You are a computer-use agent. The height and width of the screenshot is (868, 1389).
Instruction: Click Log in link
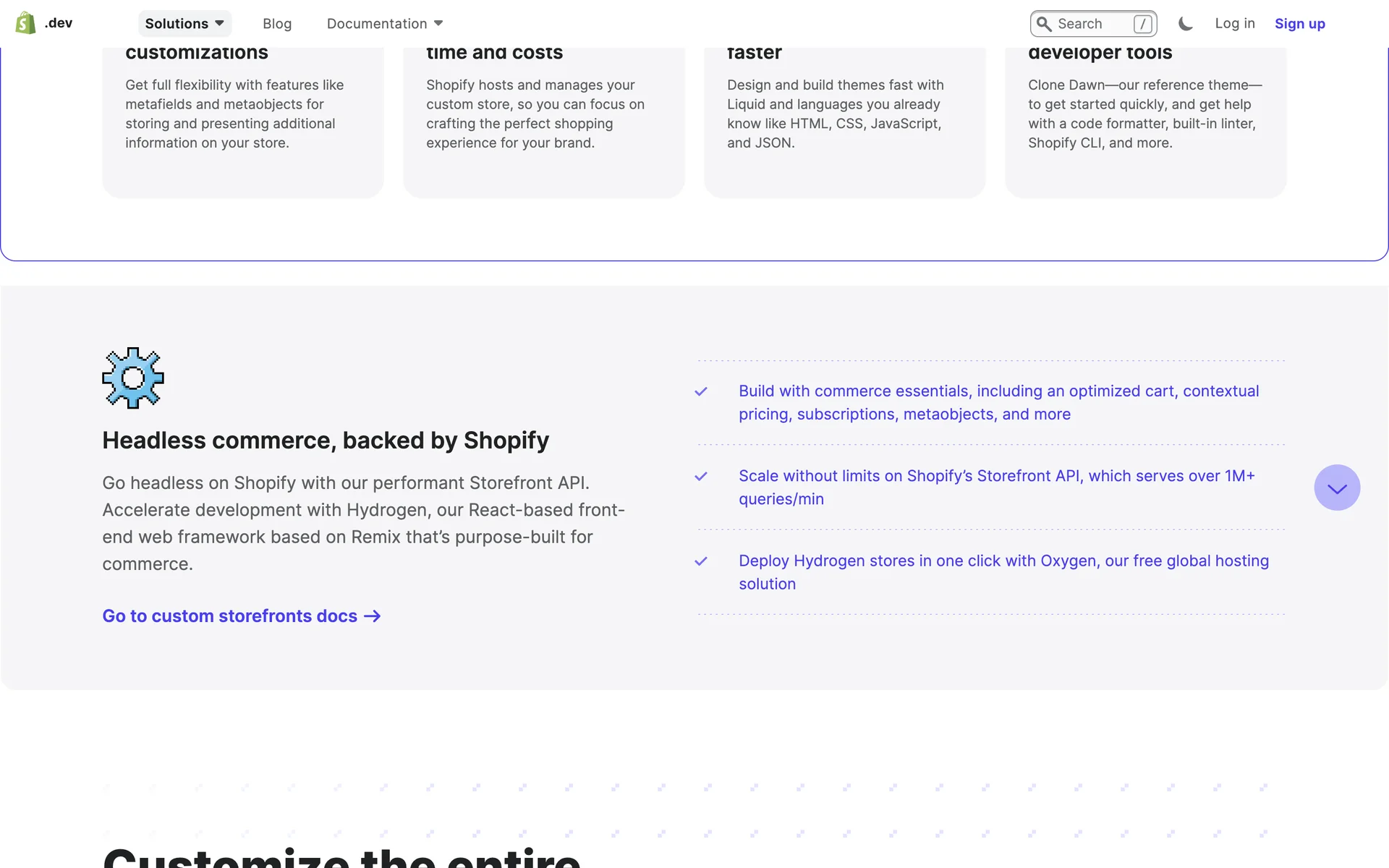pos(1234,23)
